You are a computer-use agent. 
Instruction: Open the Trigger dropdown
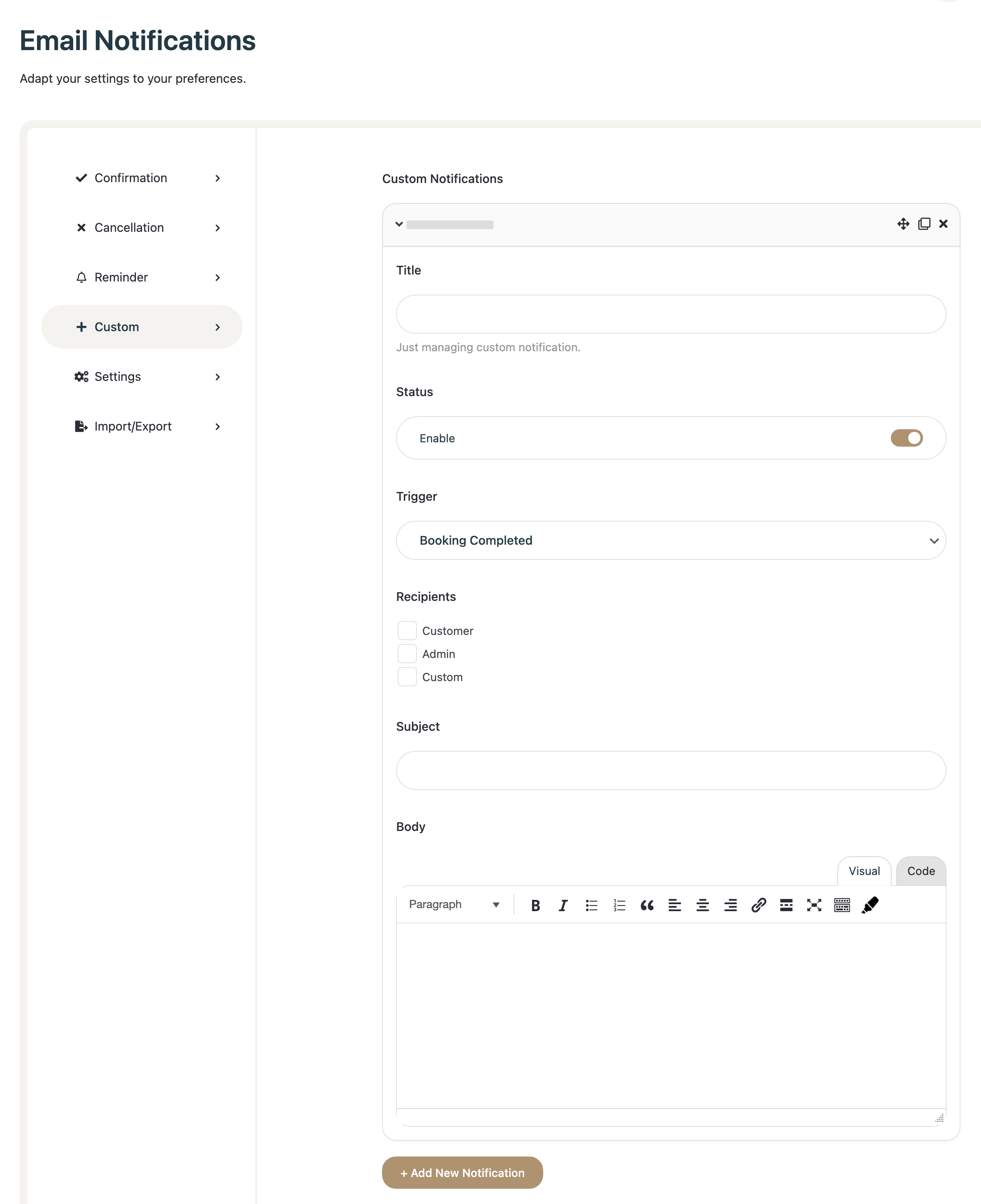[x=671, y=540]
